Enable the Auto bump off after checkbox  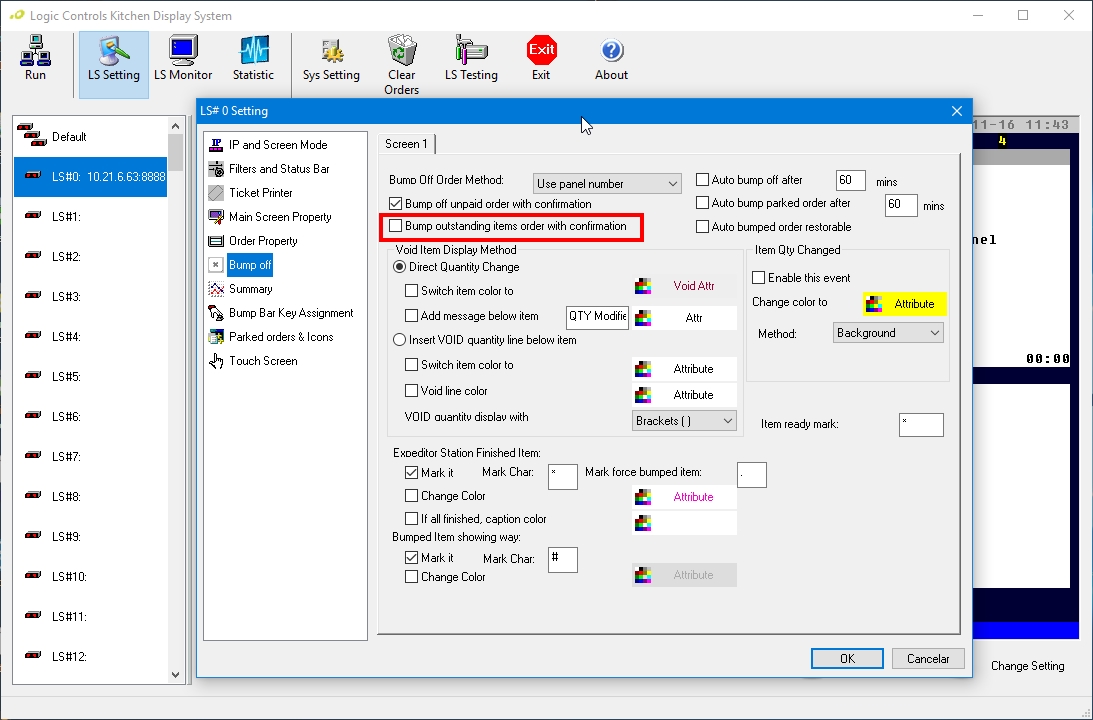(703, 180)
